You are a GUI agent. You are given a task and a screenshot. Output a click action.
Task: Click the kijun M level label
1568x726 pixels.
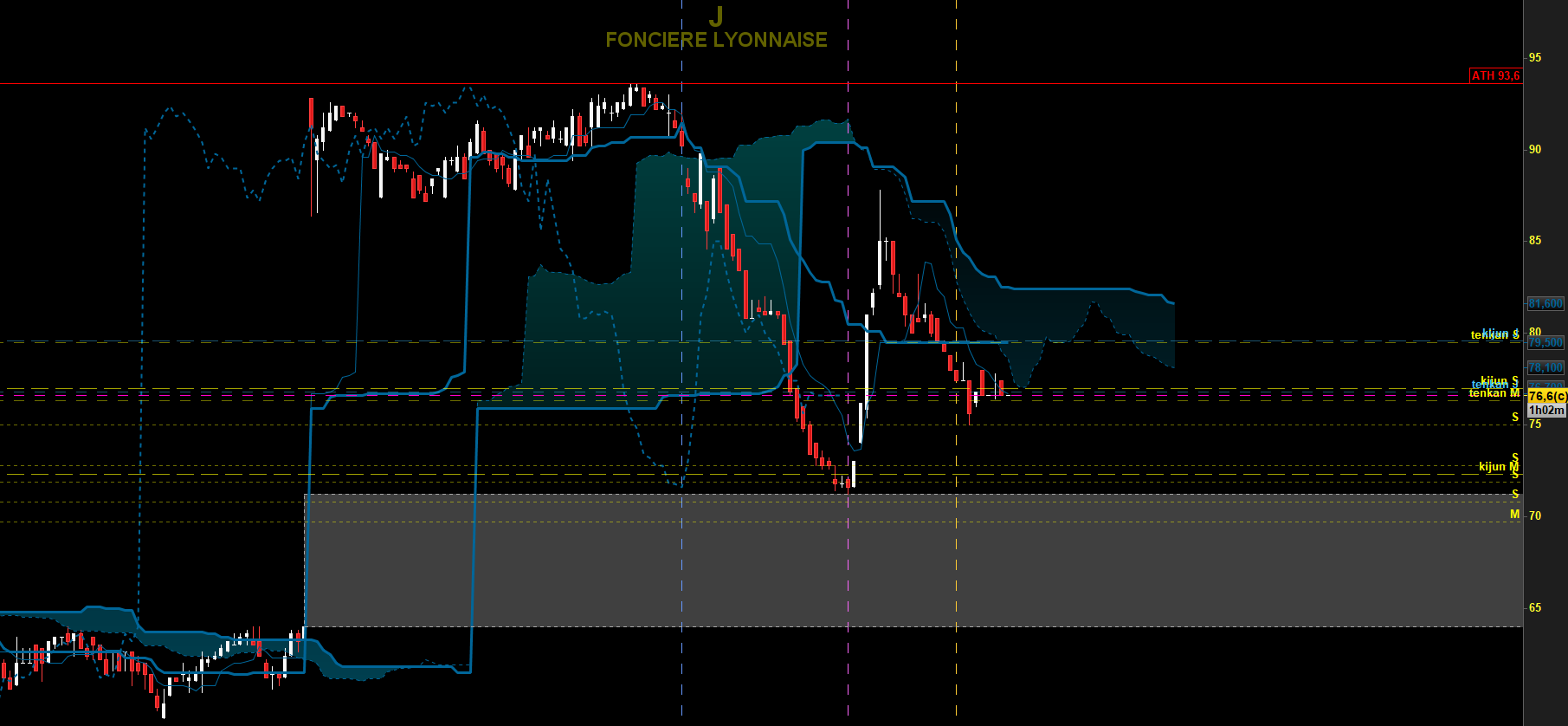(x=1499, y=466)
